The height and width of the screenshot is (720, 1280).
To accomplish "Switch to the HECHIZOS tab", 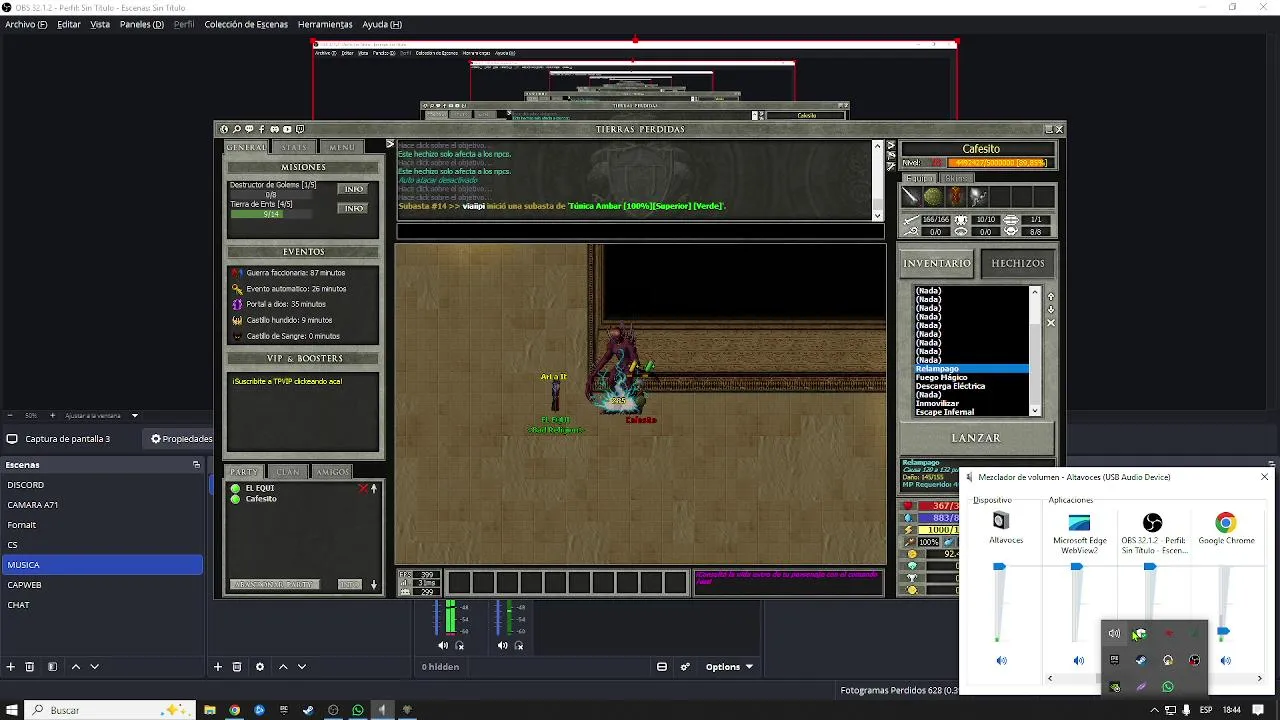I will click(x=1018, y=263).
